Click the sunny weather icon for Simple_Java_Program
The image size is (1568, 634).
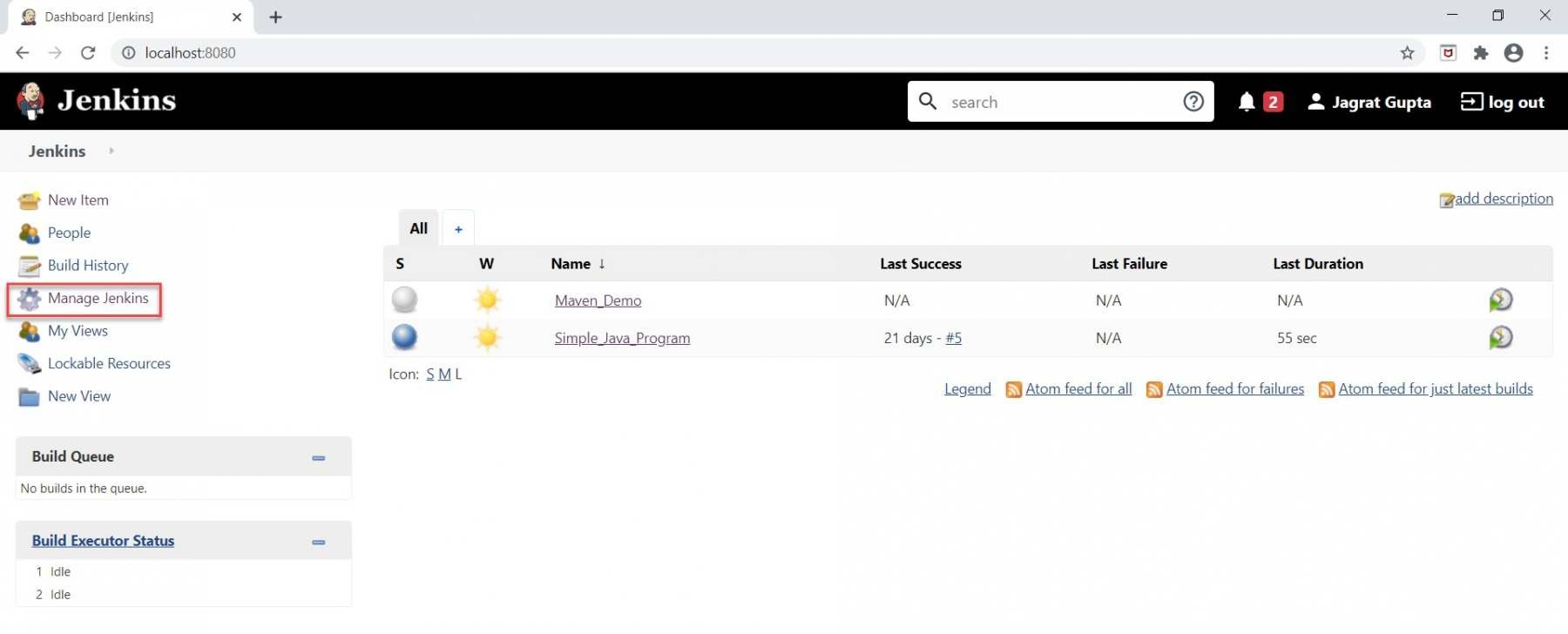(488, 337)
